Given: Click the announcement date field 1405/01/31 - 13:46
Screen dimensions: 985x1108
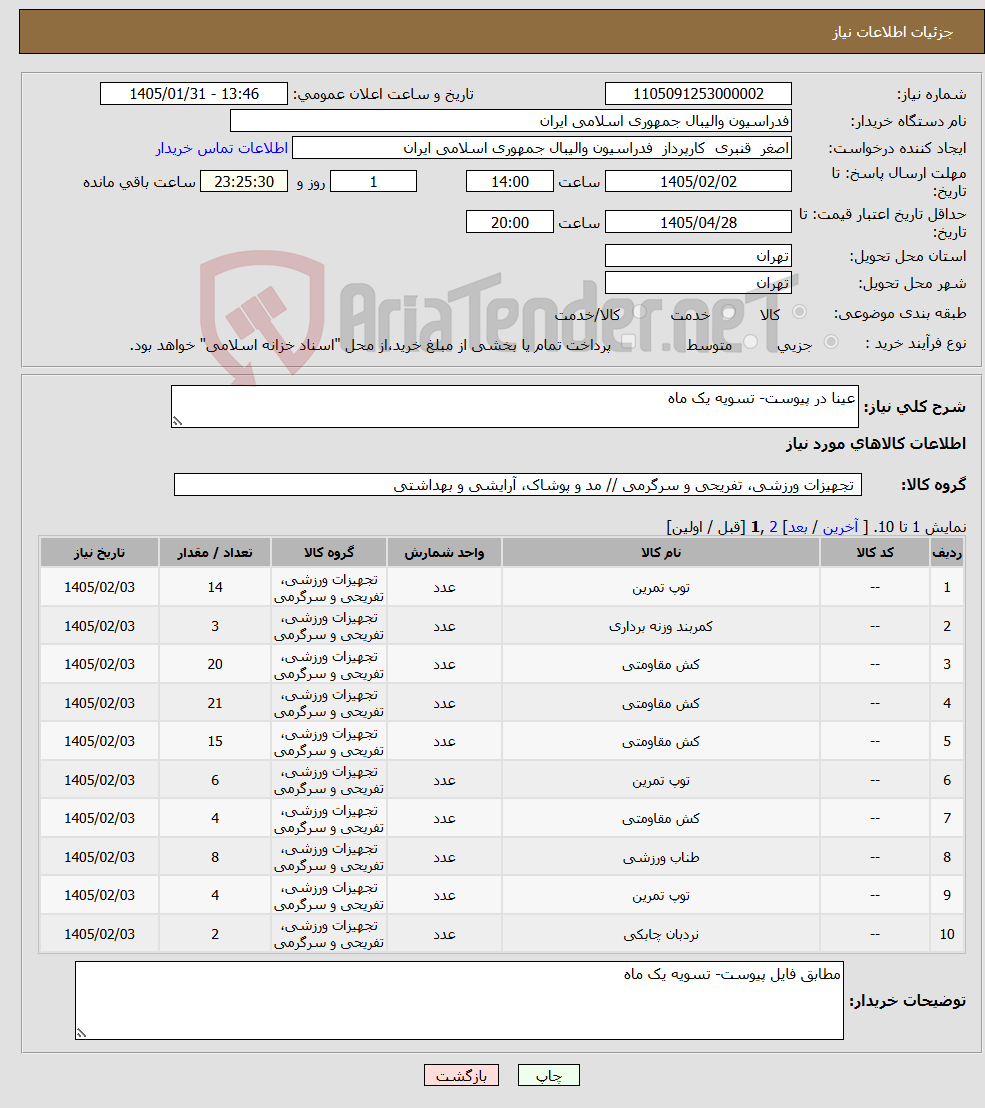Looking at the screenshot, I should 194,94.
